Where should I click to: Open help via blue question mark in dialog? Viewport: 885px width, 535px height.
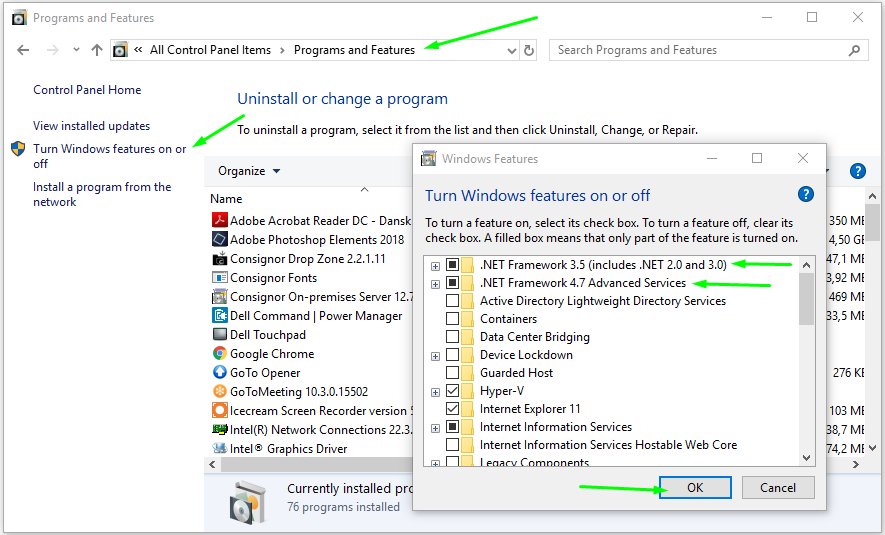click(x=805, y=195)
